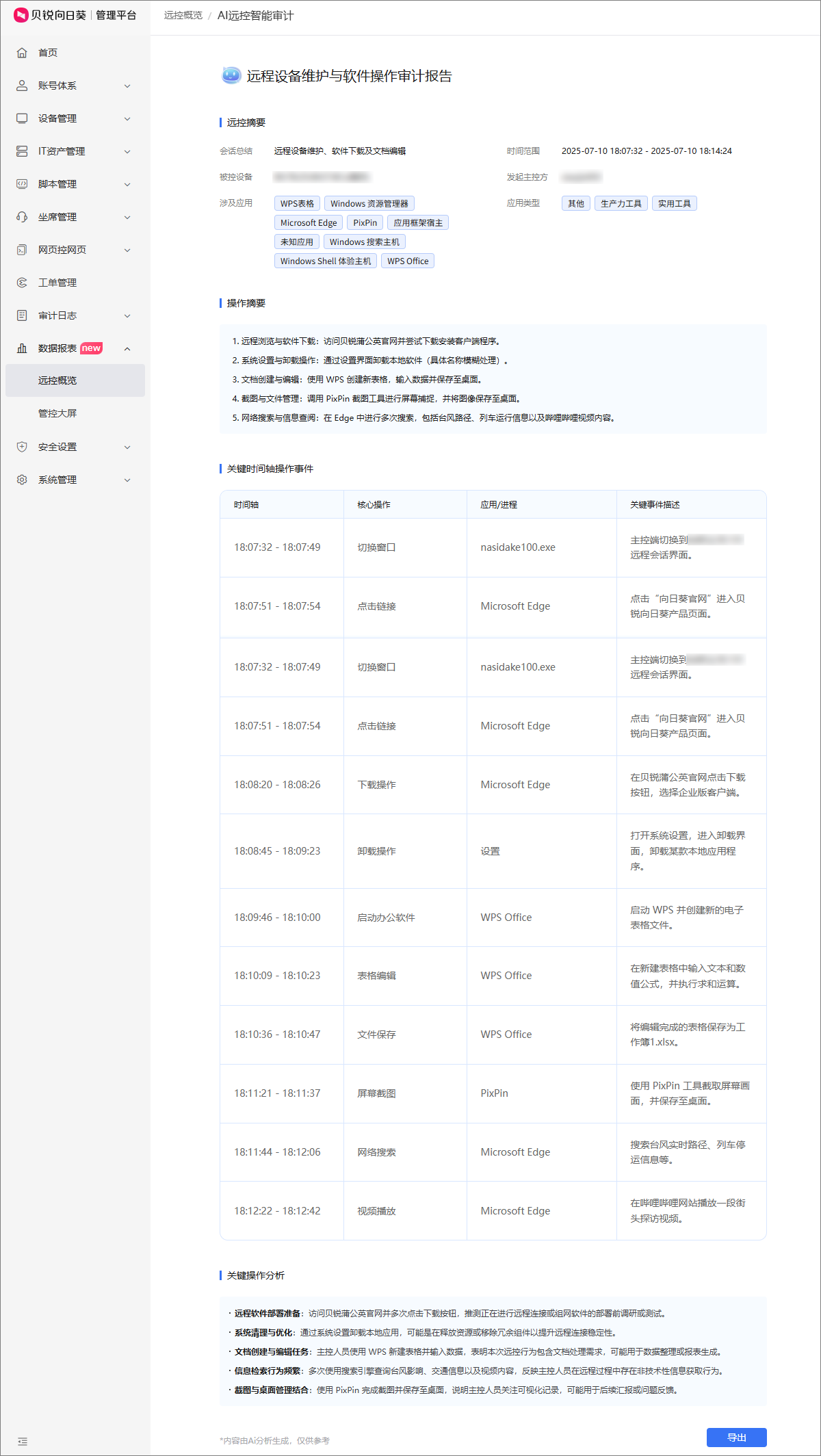This screenshot has height=1456, width=821.
Task: Click the 网页控网页 icon
Action: (x=22, y=250)
